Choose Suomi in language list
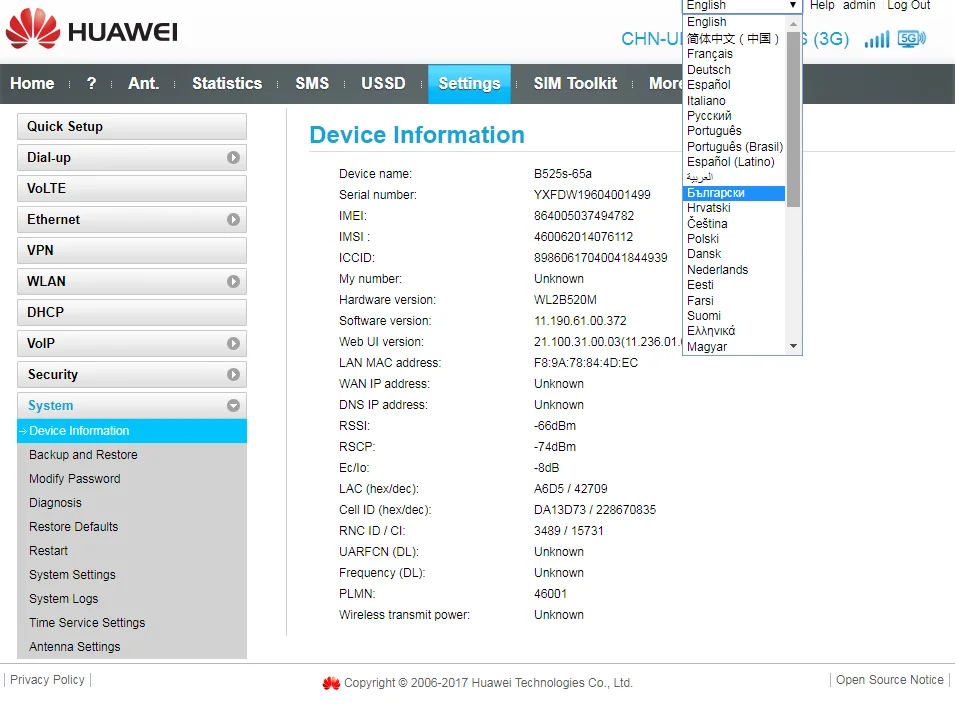The height and width of the screenshot is (725, 959). tap(733, 316)
